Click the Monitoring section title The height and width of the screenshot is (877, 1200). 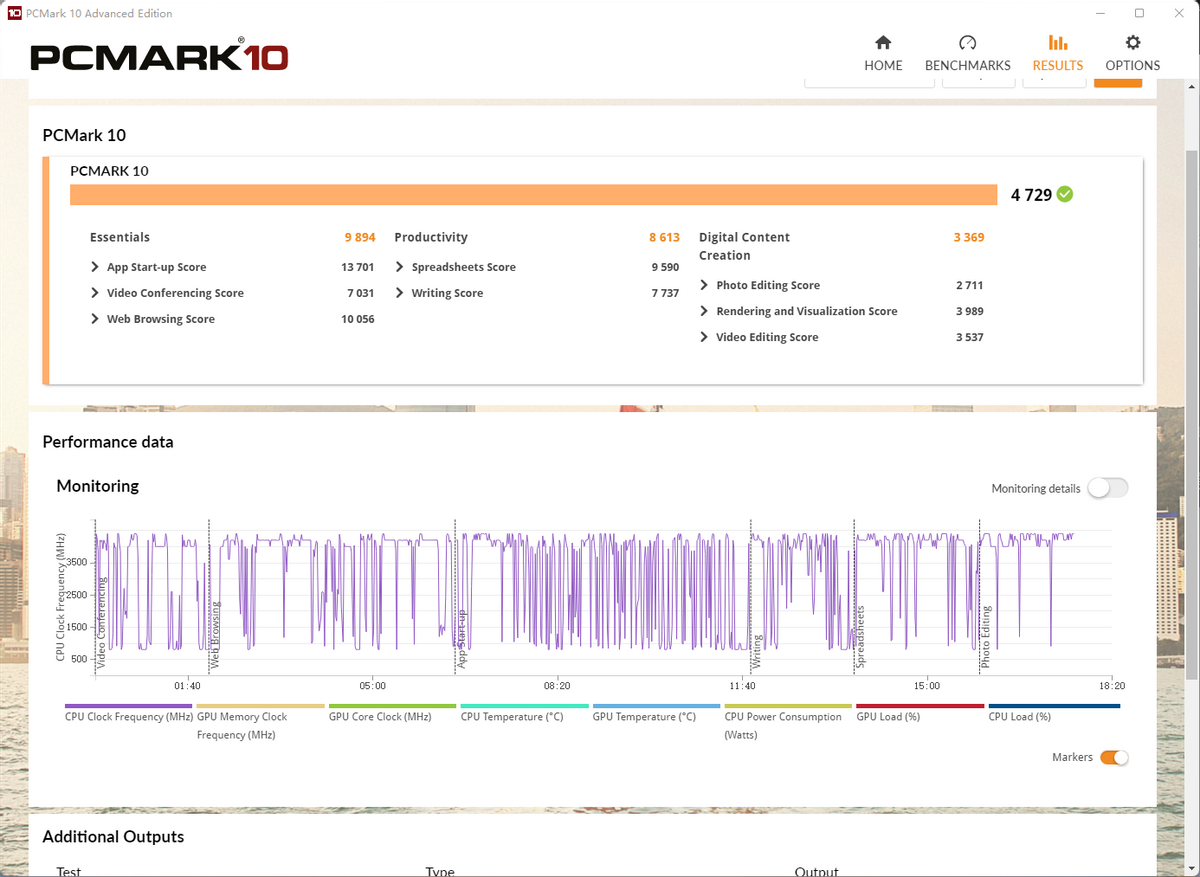point(98,486)
